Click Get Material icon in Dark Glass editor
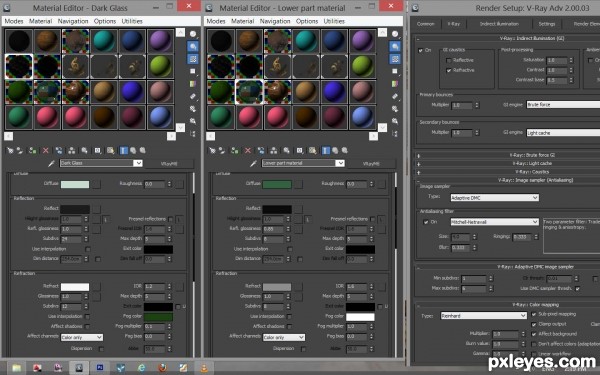 click(x=10, y=151)
